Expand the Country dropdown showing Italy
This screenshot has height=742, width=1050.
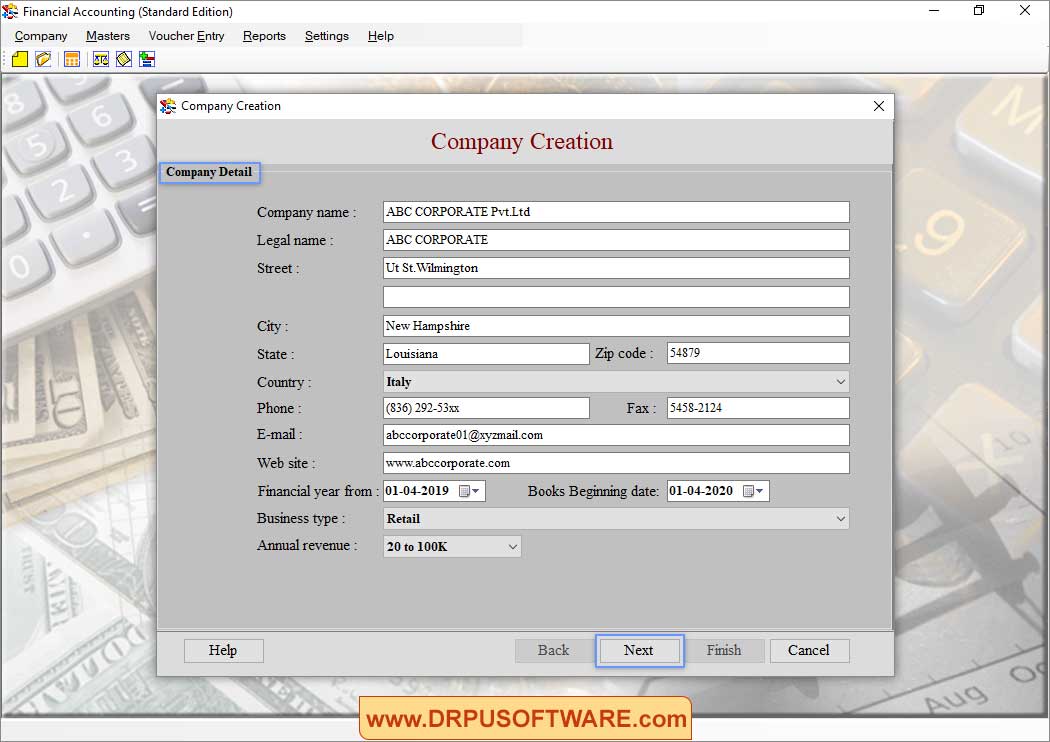point(839,382)
